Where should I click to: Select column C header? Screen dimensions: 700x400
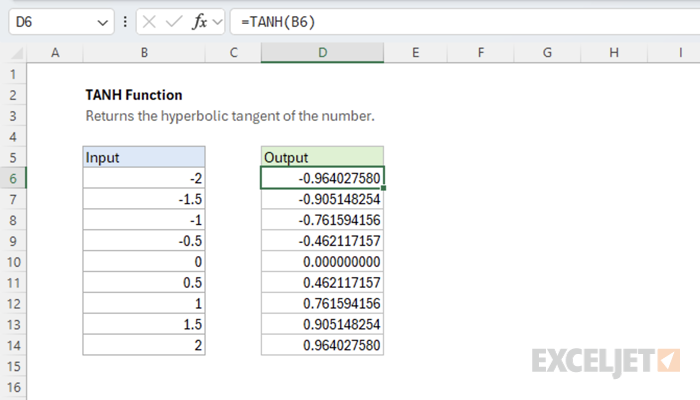tap(233, 53)
